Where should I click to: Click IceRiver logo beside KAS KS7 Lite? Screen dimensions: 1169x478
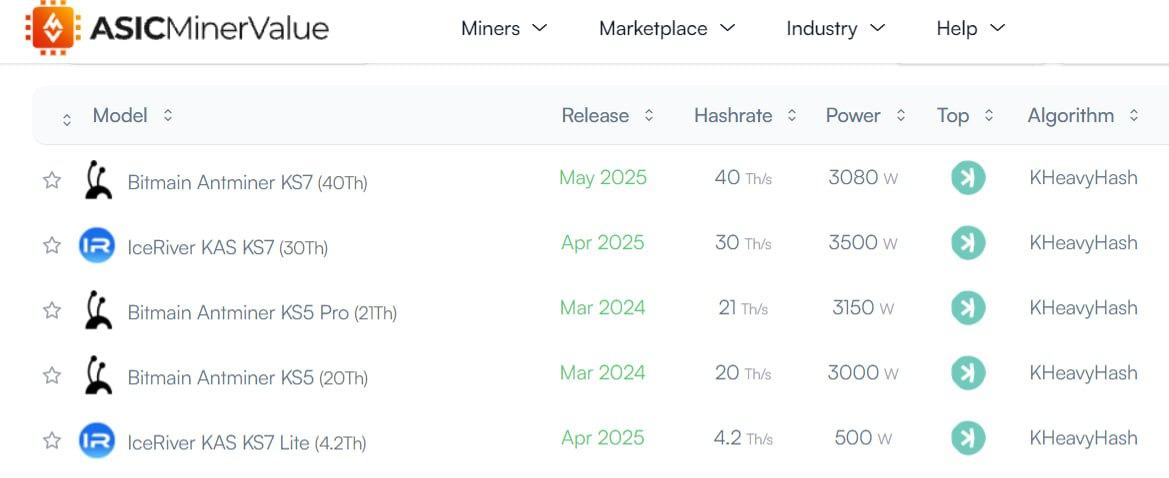tap(97, 440)
